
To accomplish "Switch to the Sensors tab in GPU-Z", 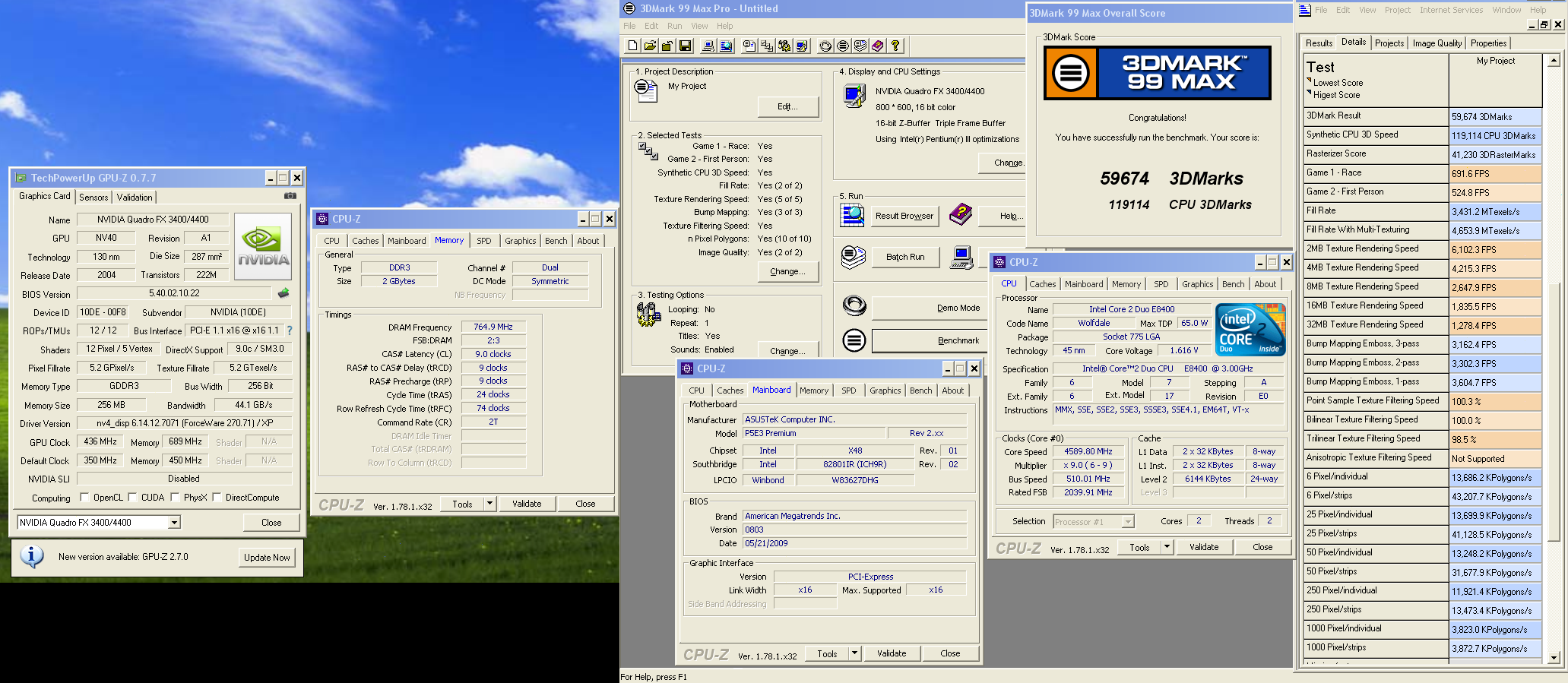I will 93,197.
